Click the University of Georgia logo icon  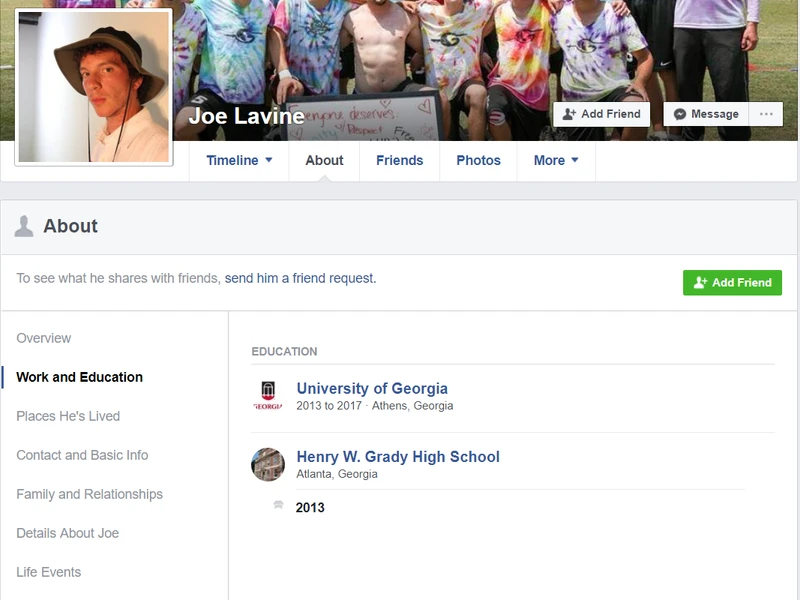(x=267, y=396)
